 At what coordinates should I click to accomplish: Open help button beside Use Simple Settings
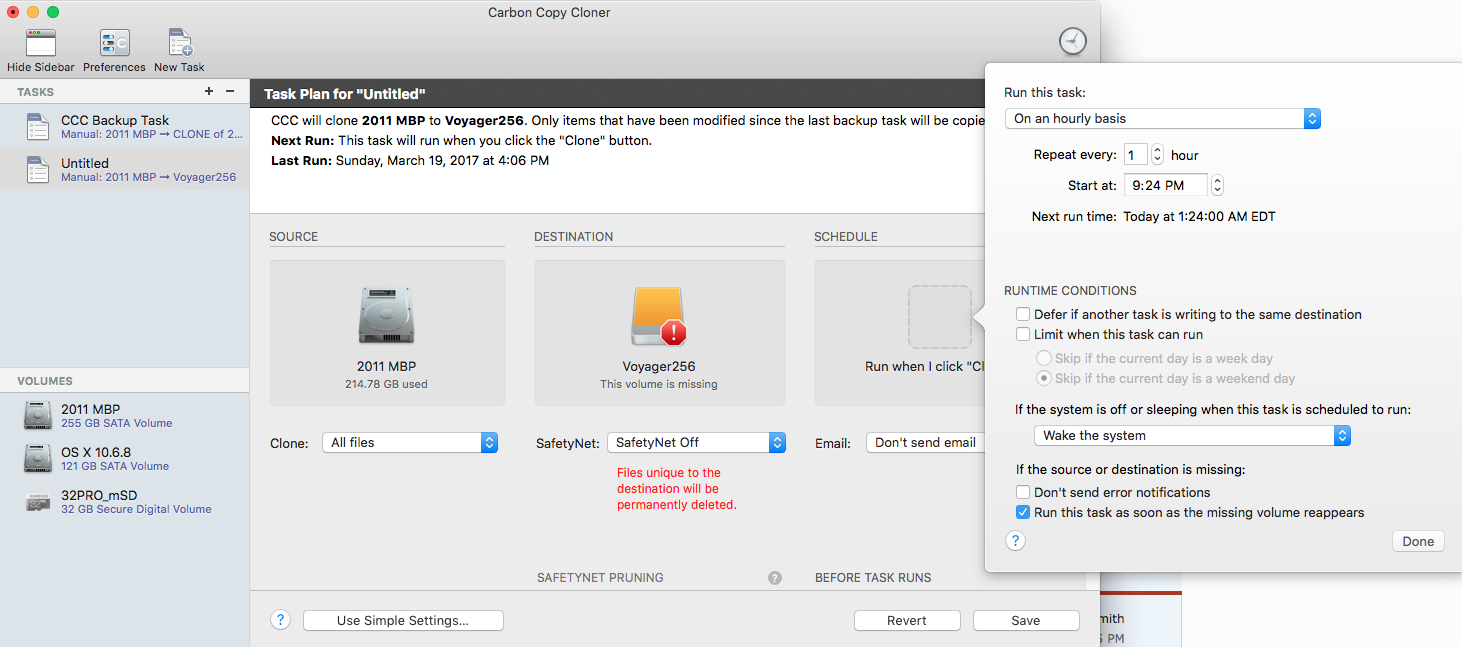tap(280, 620)
